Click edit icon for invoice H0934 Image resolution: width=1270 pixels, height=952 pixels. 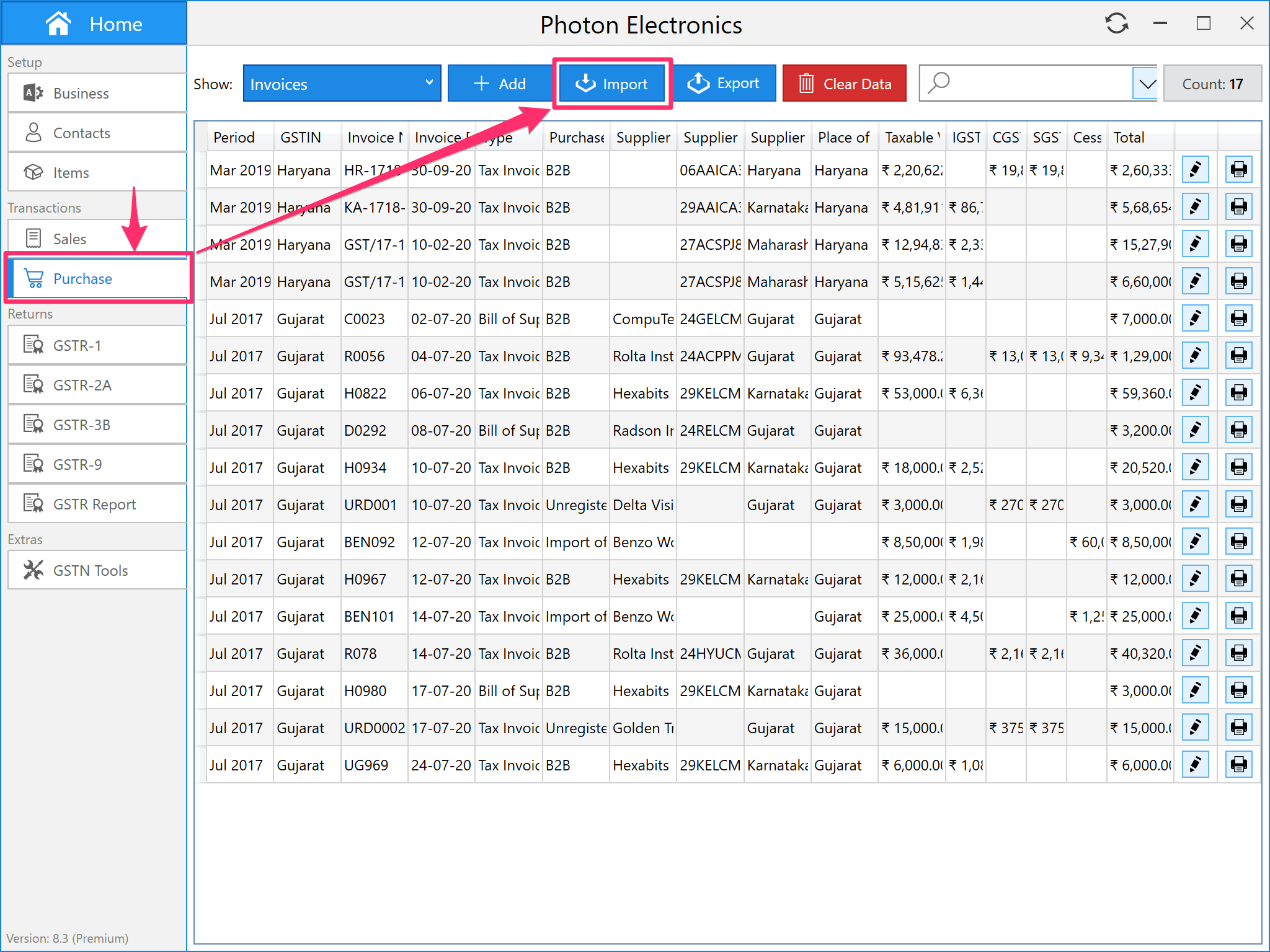click(x=1195, y=467)
